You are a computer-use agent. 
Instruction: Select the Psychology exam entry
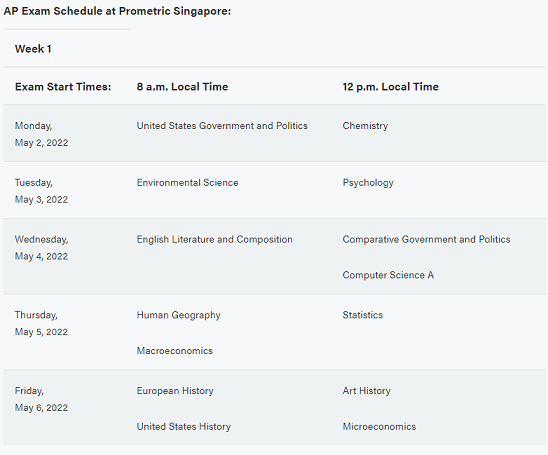click(368, 183)
